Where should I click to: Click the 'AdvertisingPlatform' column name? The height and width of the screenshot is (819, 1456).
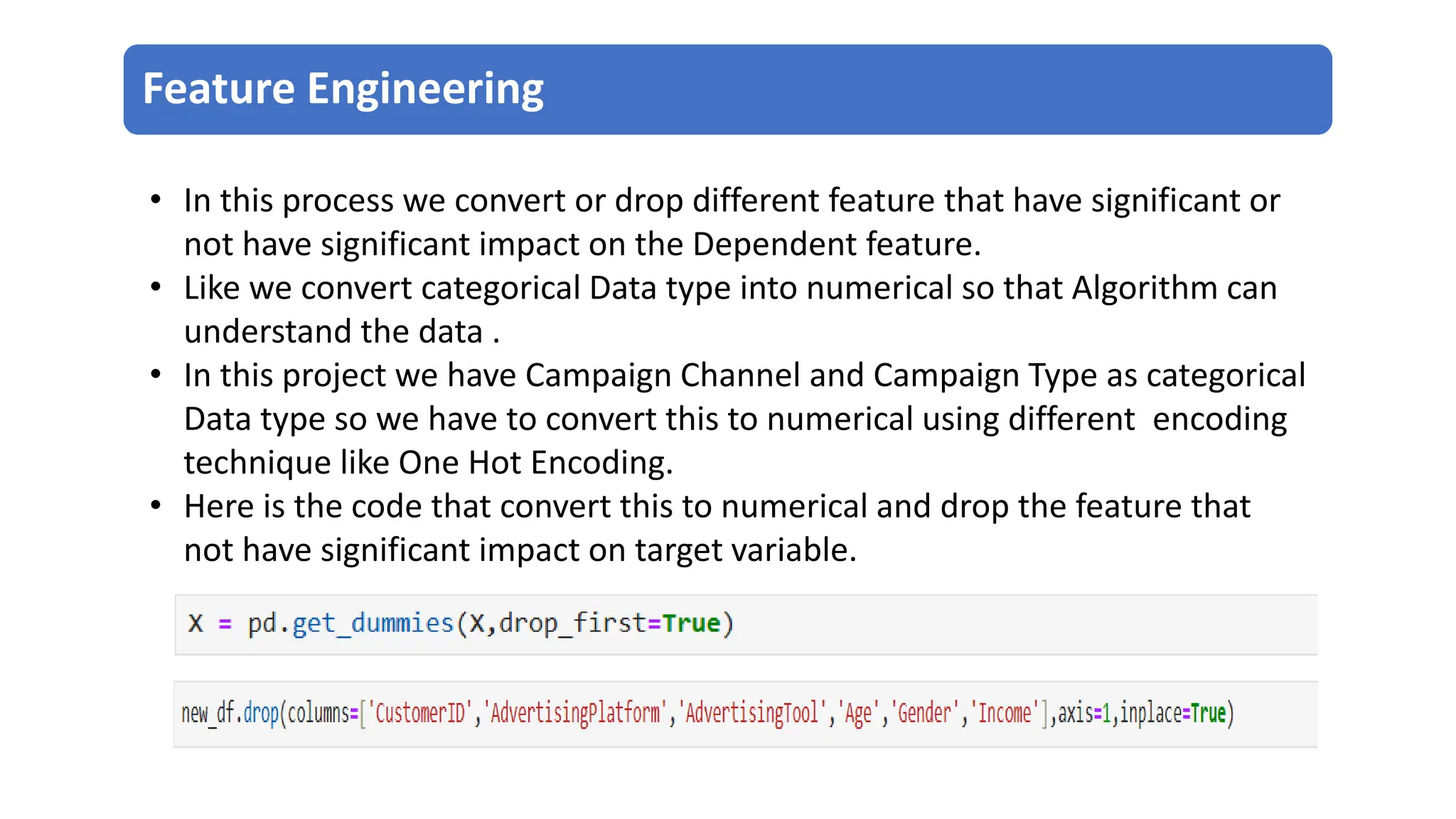[x=574, y=712]
